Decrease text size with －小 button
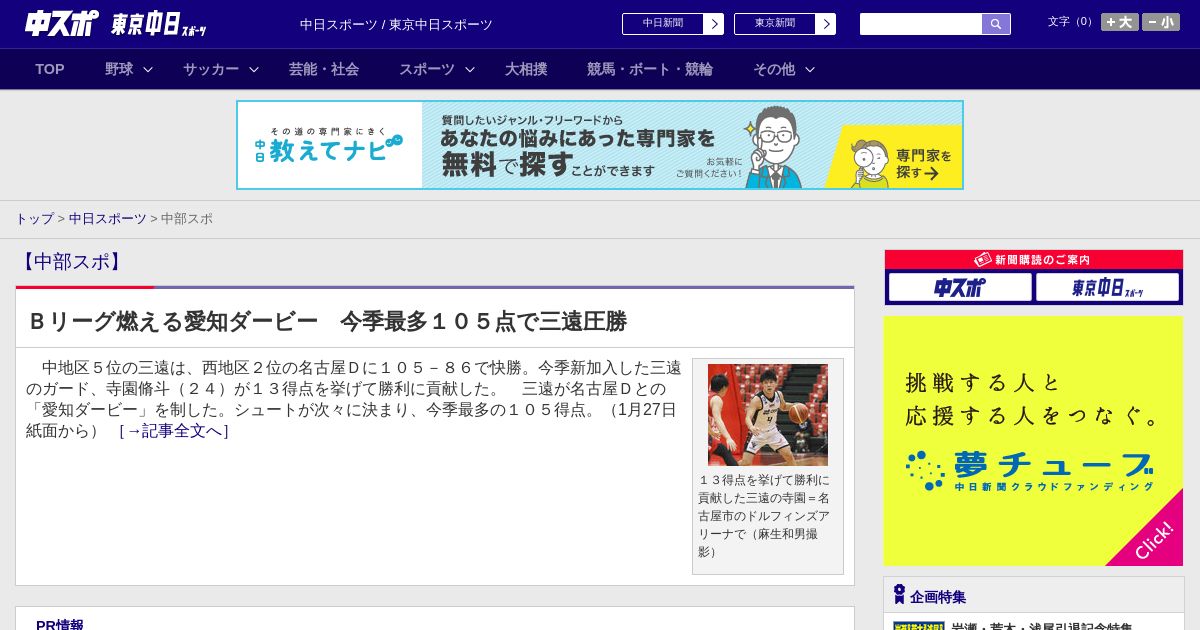Viewport: 1200px width, 630px height. (1161, 22)
